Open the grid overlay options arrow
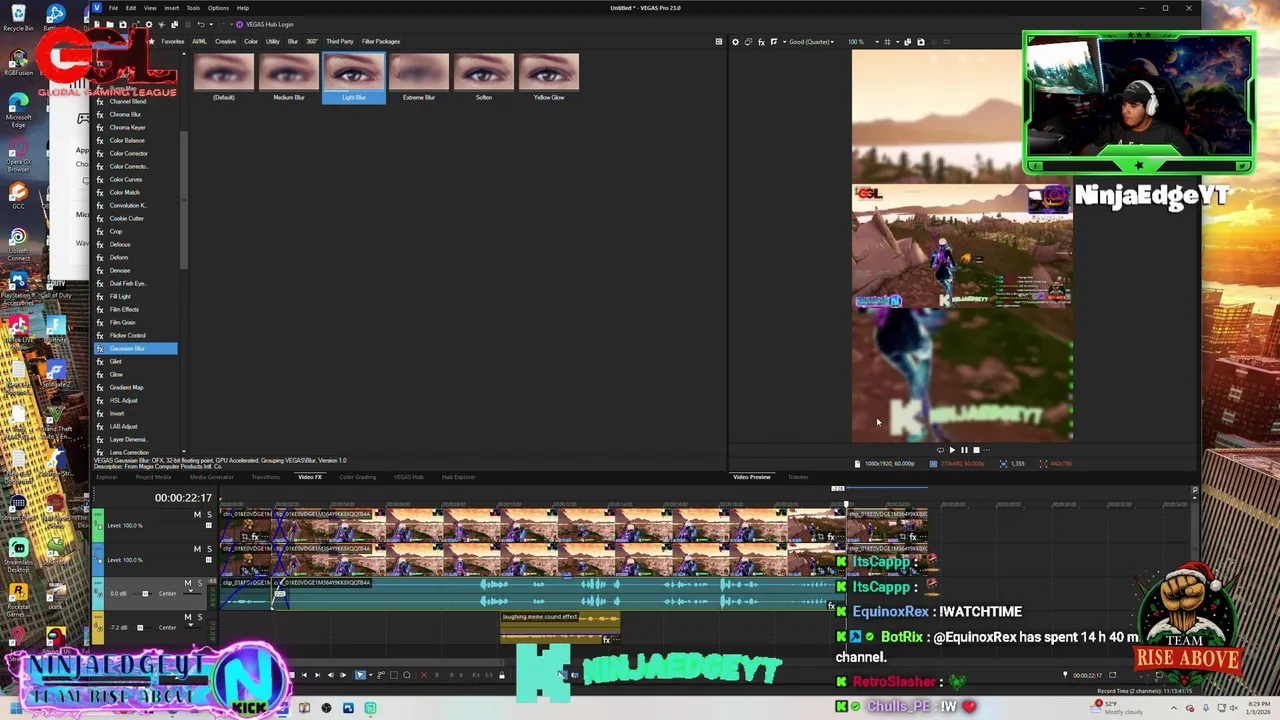Screen dimensions: 1280x720 [898, 42]
